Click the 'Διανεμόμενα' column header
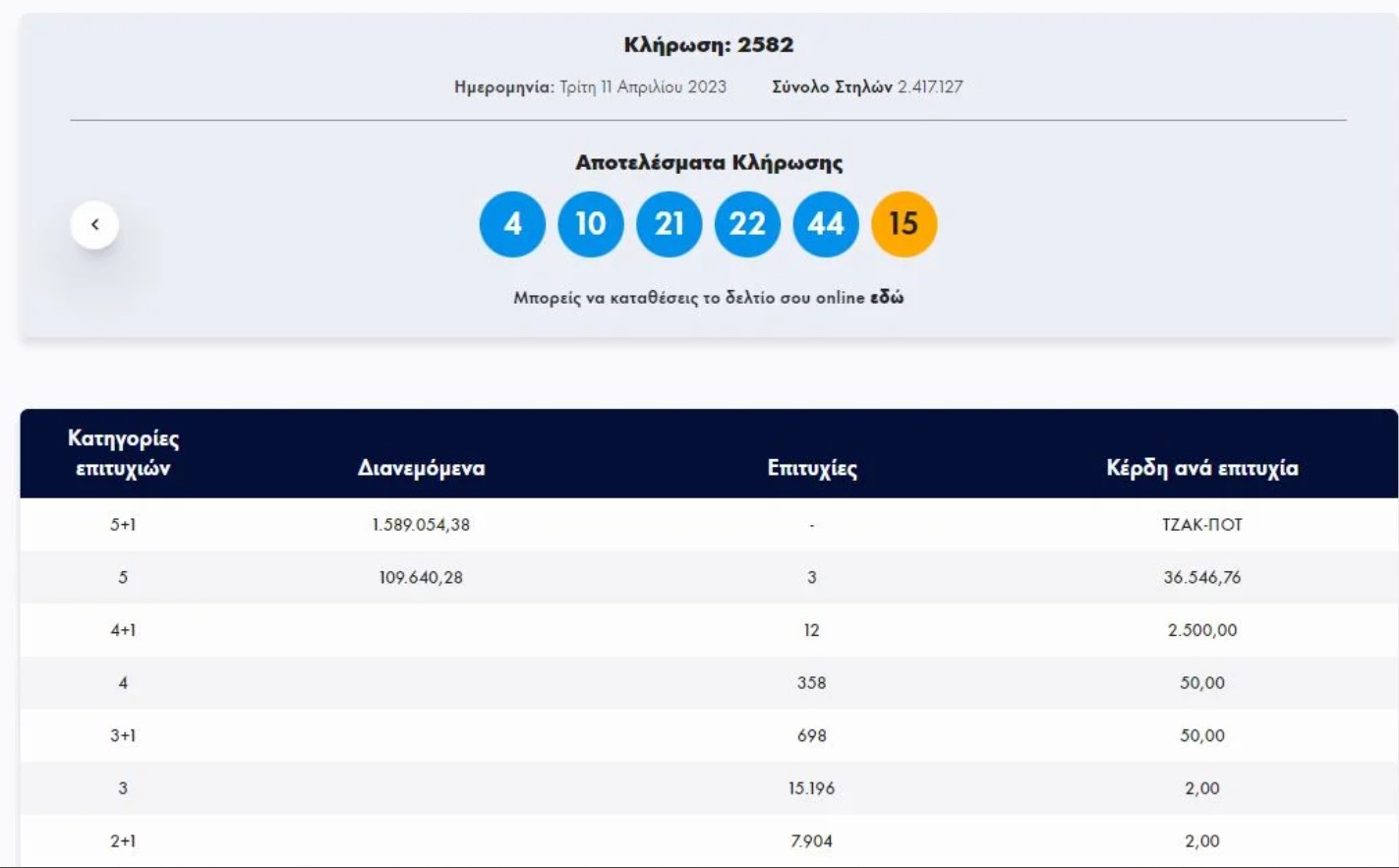The width and height of the screenshot is (1399, 868). [x=421, y=468]
